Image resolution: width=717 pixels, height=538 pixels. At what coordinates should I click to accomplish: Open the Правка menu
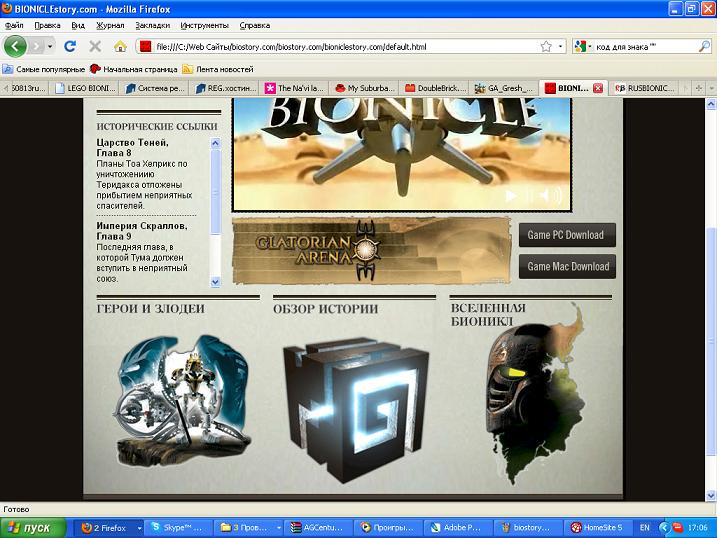(47, 26)
